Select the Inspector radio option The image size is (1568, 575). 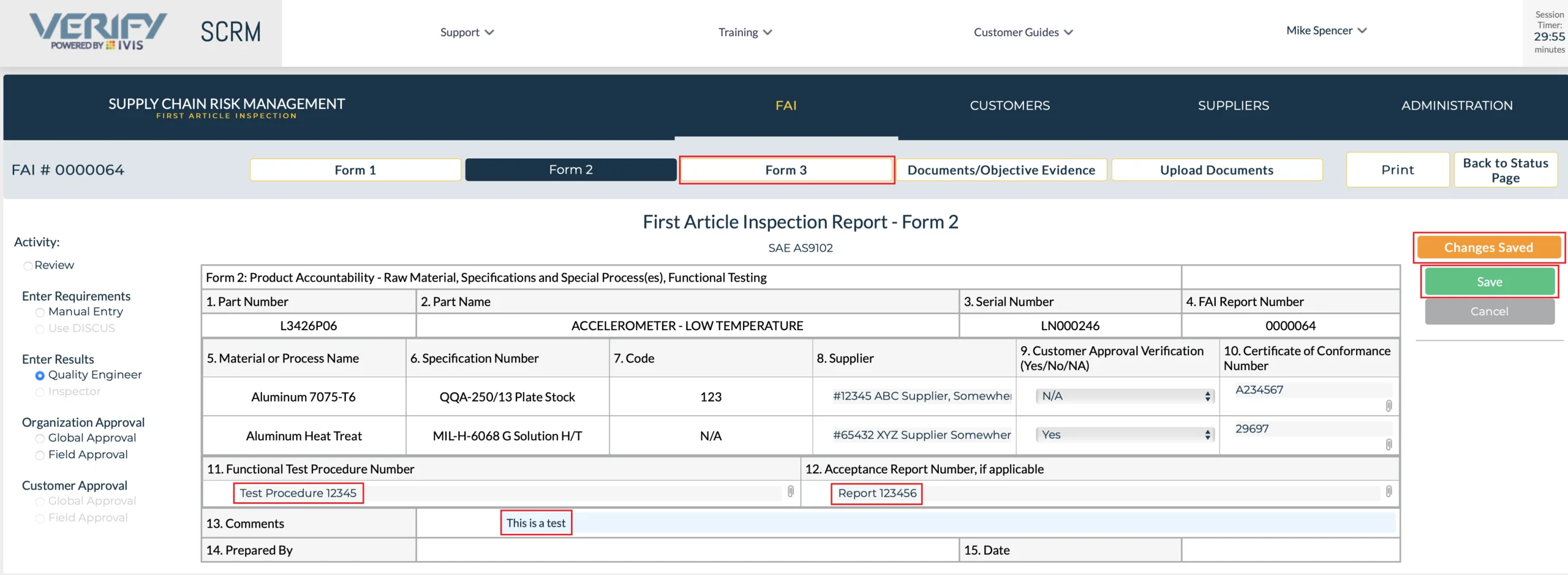[40, 392]
